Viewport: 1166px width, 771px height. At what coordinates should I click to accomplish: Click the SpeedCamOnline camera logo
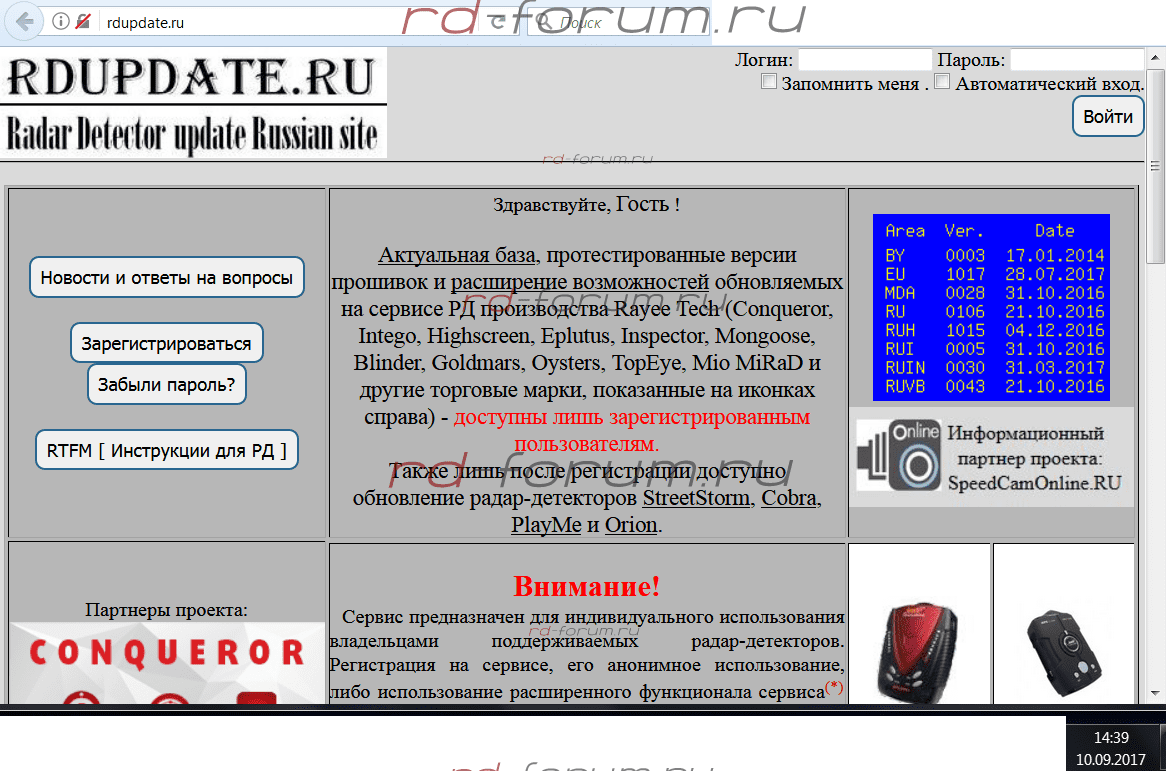899,455
